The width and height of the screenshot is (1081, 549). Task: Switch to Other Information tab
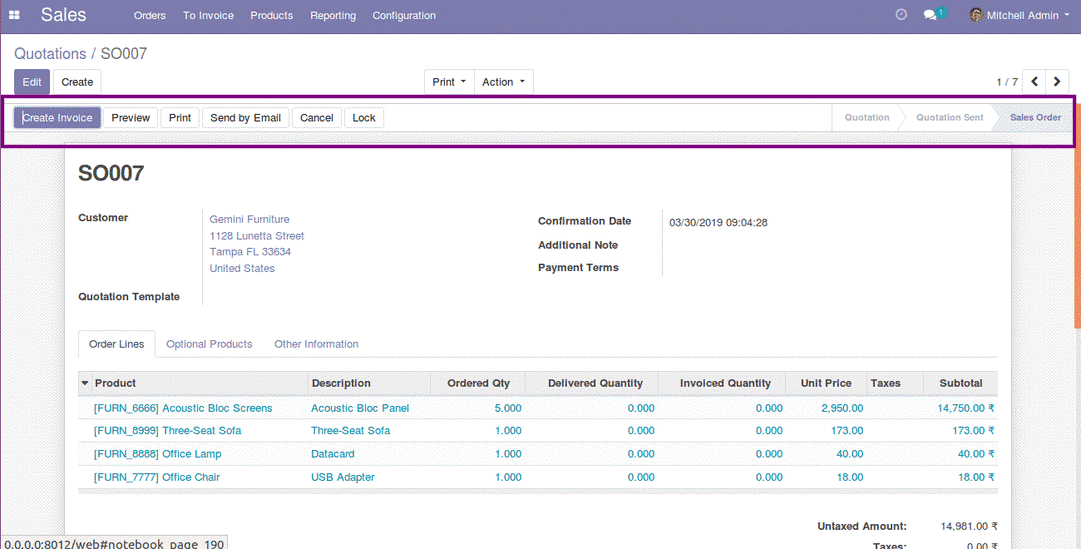tap(316, 344)
